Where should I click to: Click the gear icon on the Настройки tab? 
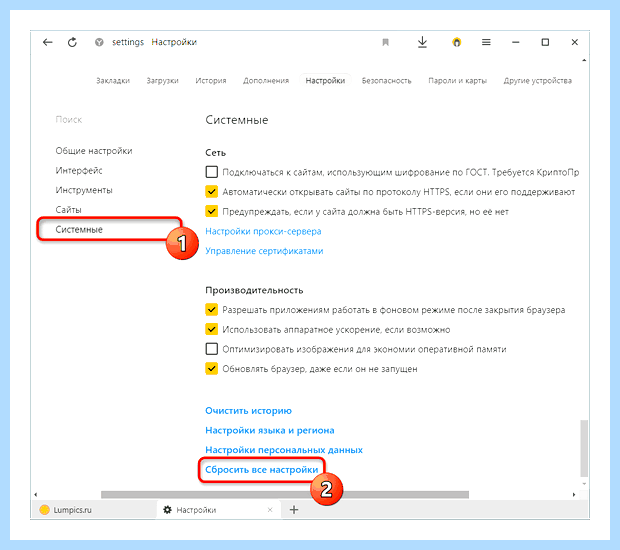pos(168,510)
